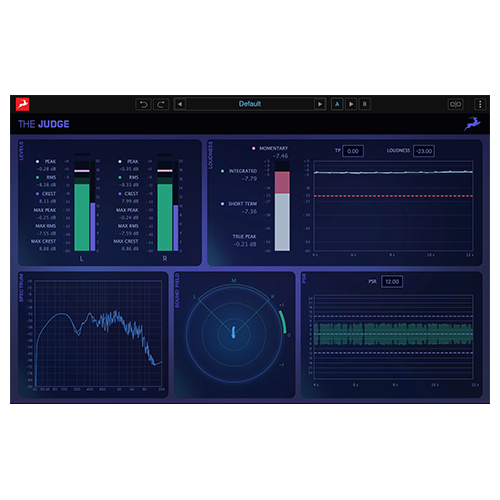Click the blue antelope logo
Viewport: 500px width, 500px height.
pyautogui.click(x=472, y=124)
